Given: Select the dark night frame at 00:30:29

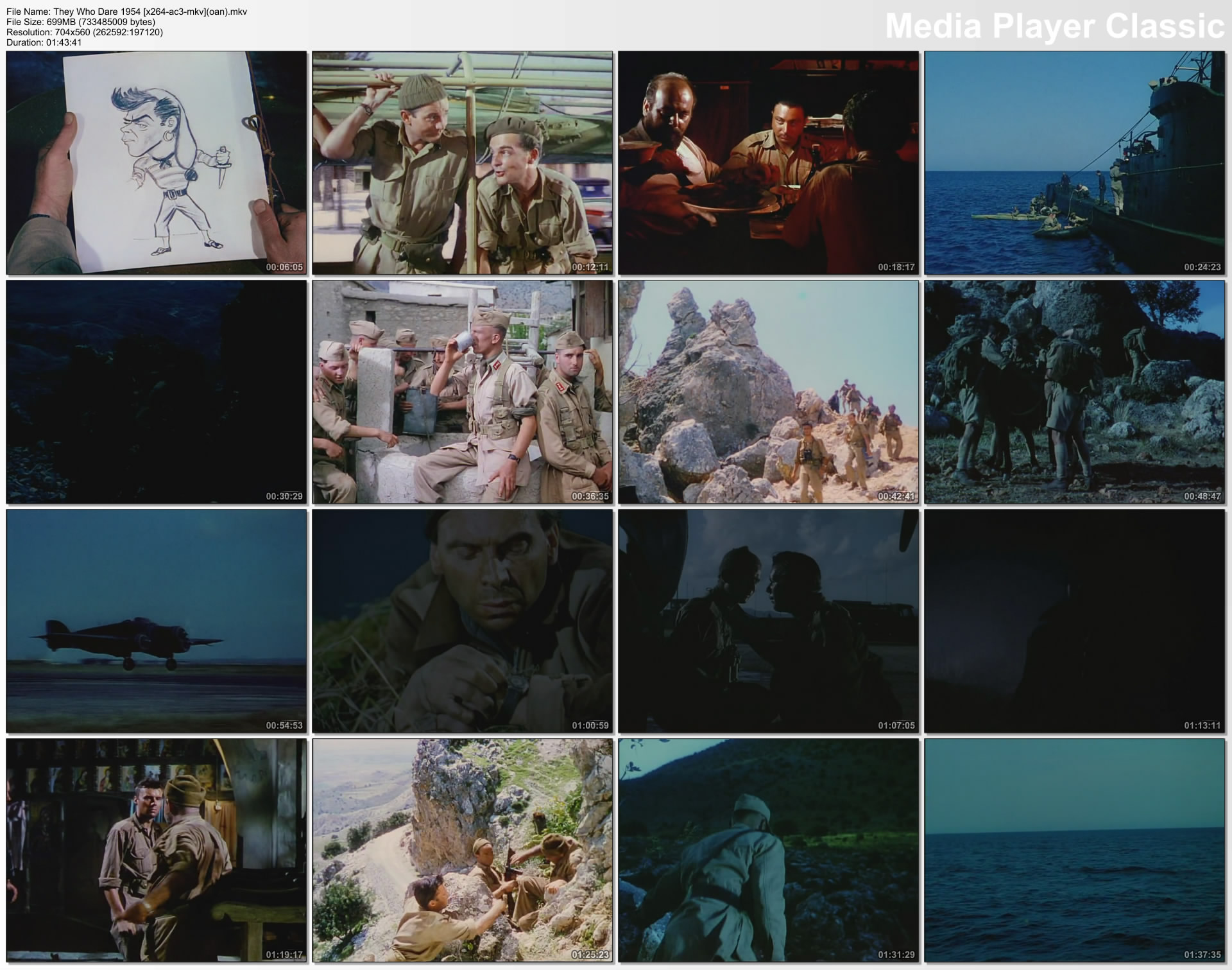Looking at the screenshot, I should coord(157,392).
